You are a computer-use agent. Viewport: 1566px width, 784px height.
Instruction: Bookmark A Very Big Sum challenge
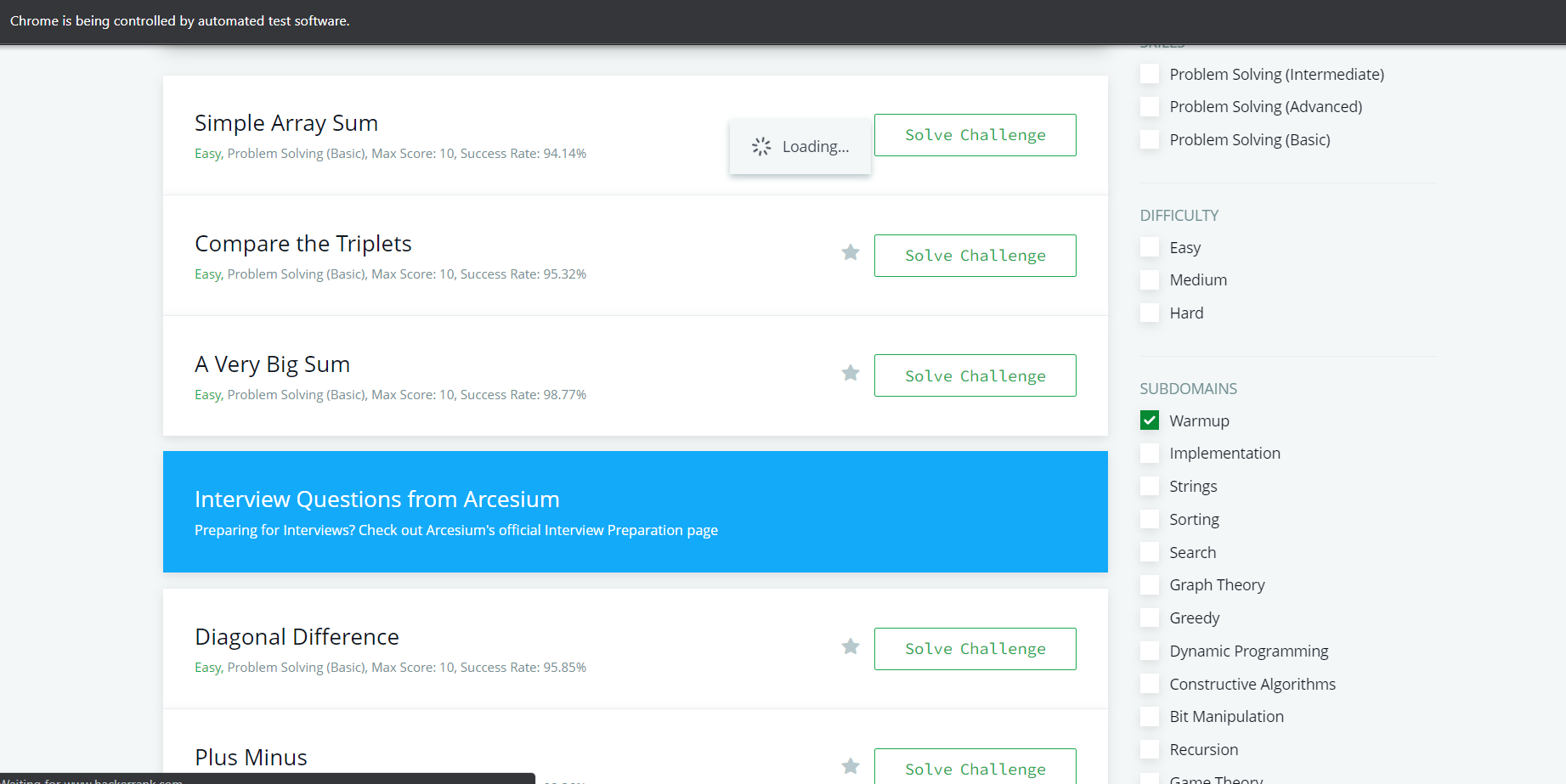click(x=850, y=373)
